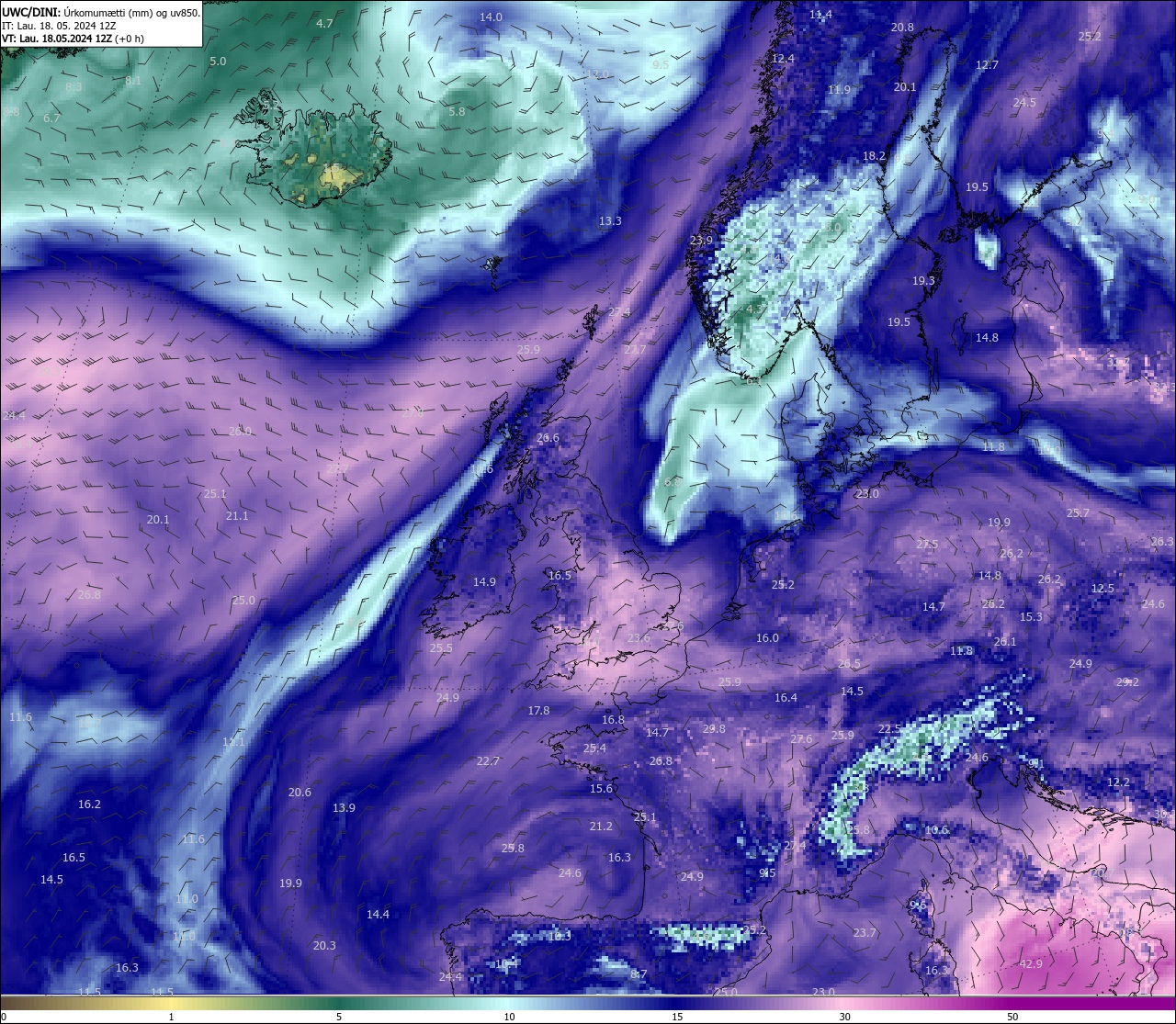Click the 10 label on color scale
This screenshot has height=1024, width=1176.
pyautogui.click(x=509, y=1017)
